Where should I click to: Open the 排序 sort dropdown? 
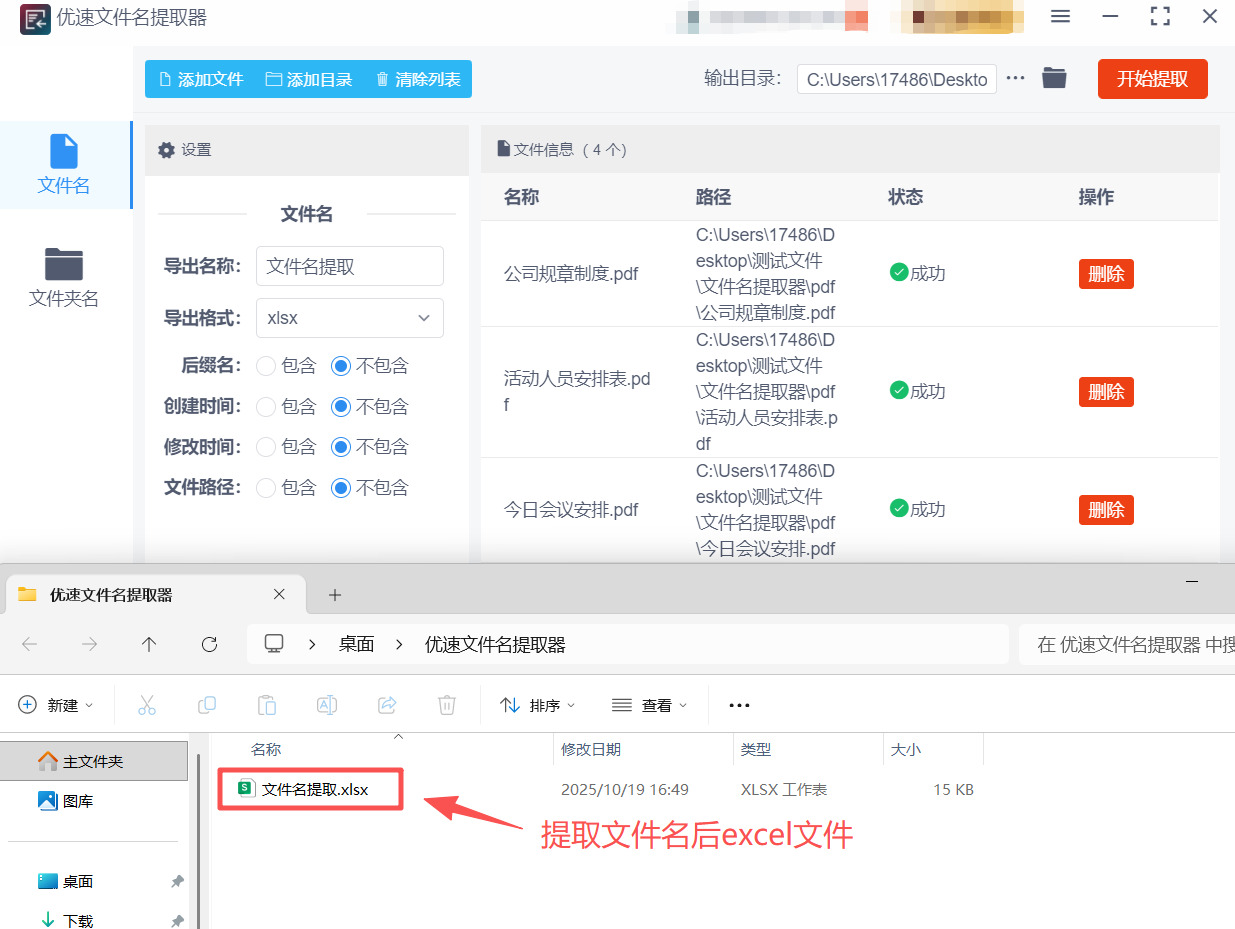point(538,705)
